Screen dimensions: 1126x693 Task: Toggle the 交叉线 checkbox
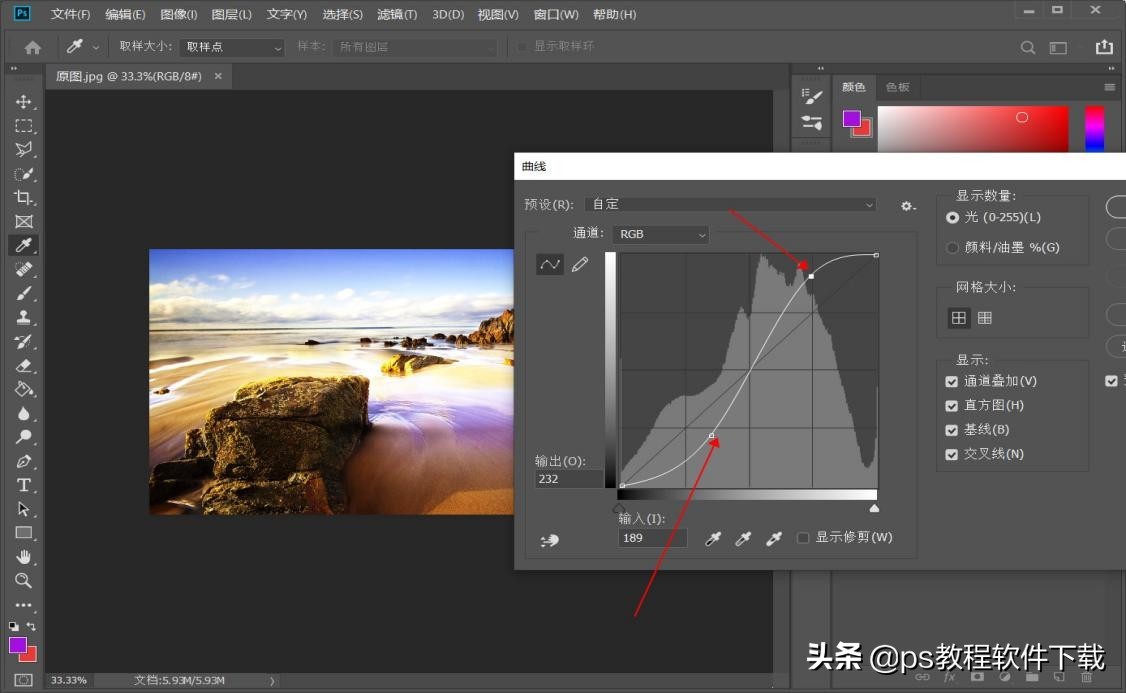point(951,455)
